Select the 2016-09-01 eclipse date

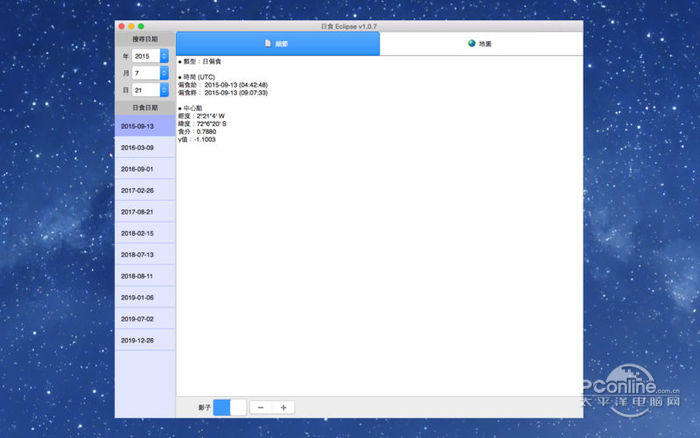(x=145, y=169)
